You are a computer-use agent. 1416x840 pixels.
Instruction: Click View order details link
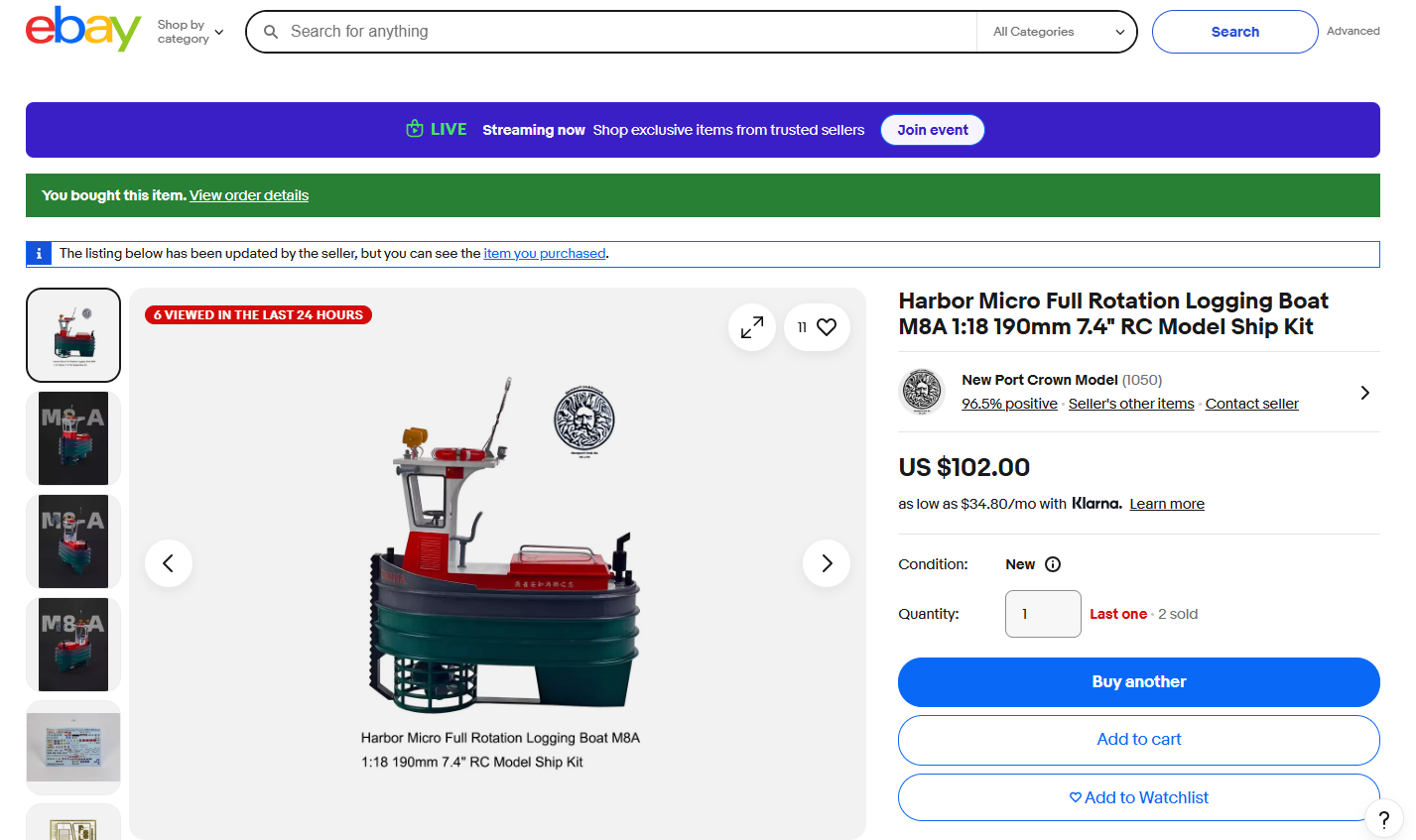249,195
